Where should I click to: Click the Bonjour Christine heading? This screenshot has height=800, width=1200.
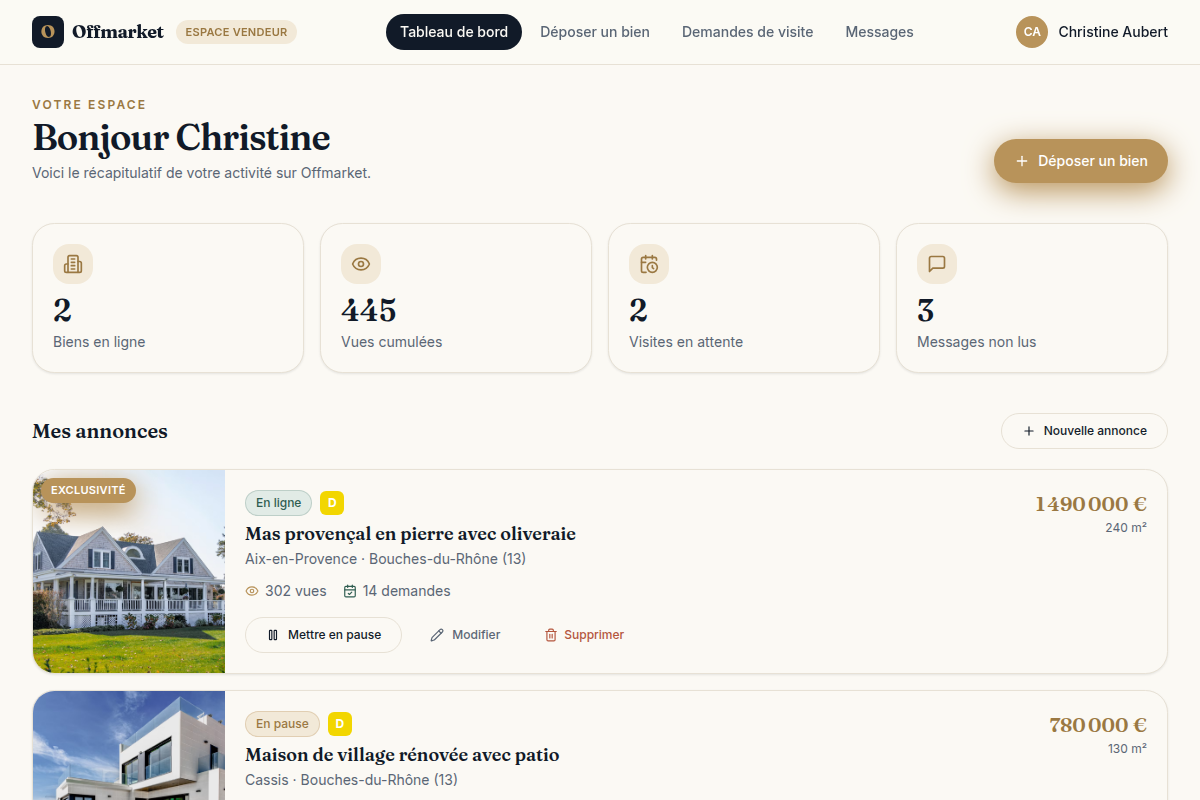[181, 138]
